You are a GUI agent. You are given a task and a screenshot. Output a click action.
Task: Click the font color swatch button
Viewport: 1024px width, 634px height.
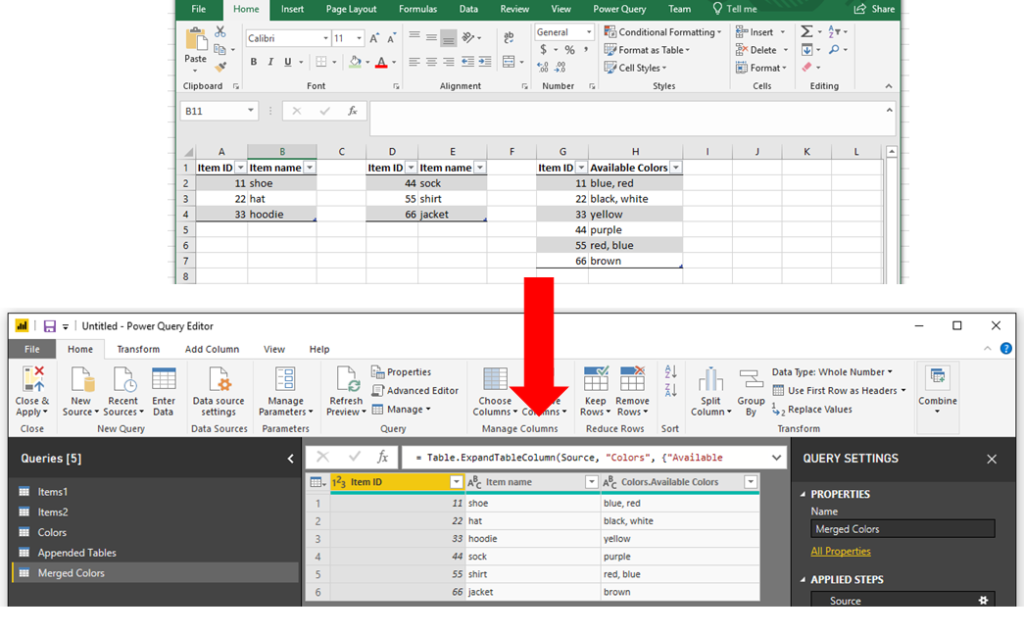pos(380,62)
